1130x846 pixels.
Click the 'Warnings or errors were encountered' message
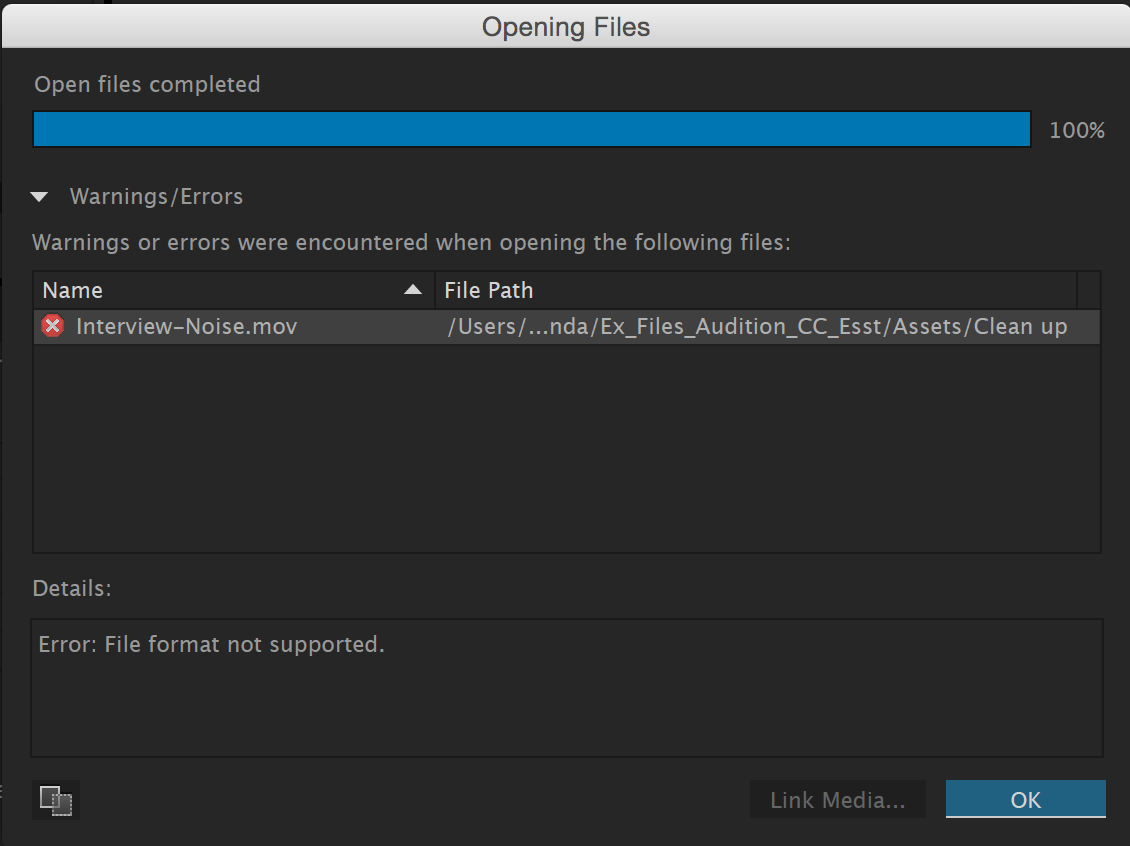click(x=411, y=242)
